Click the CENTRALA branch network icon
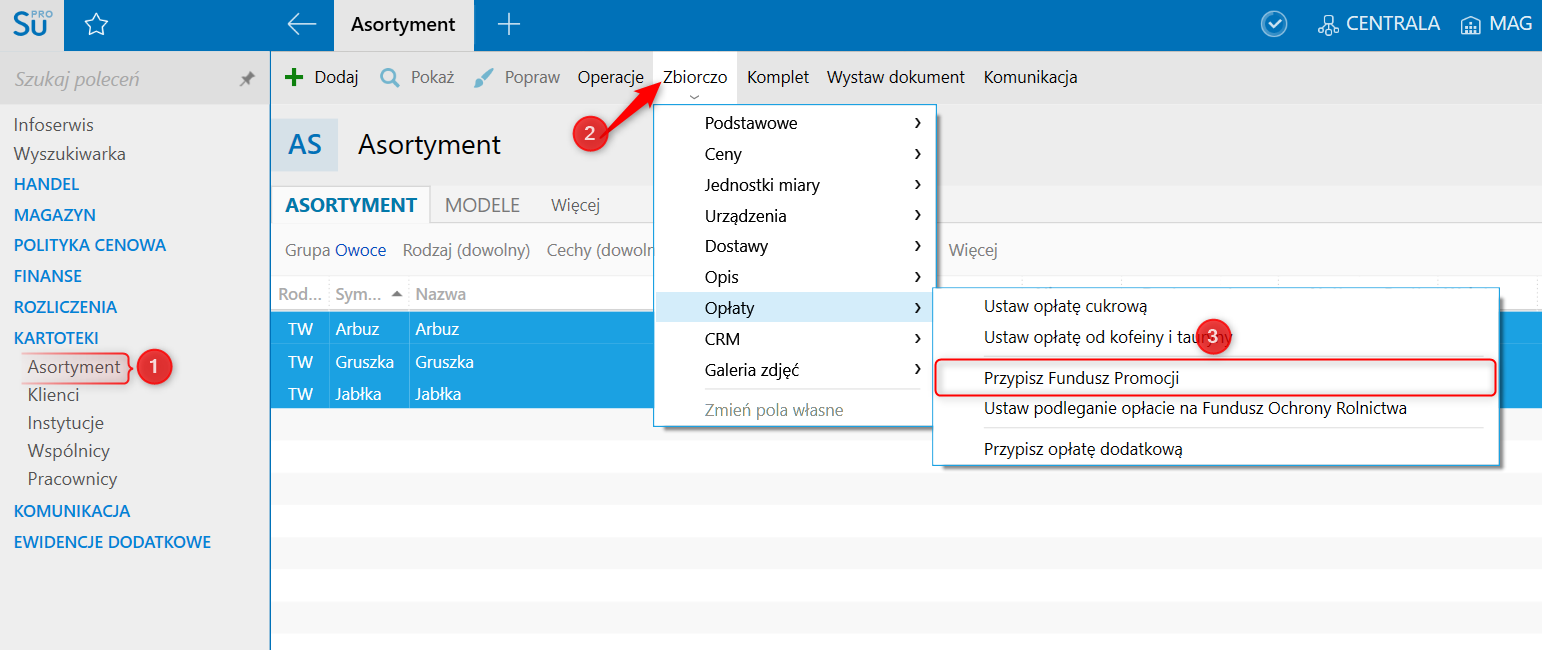1542x650 pixels. 1328,25
